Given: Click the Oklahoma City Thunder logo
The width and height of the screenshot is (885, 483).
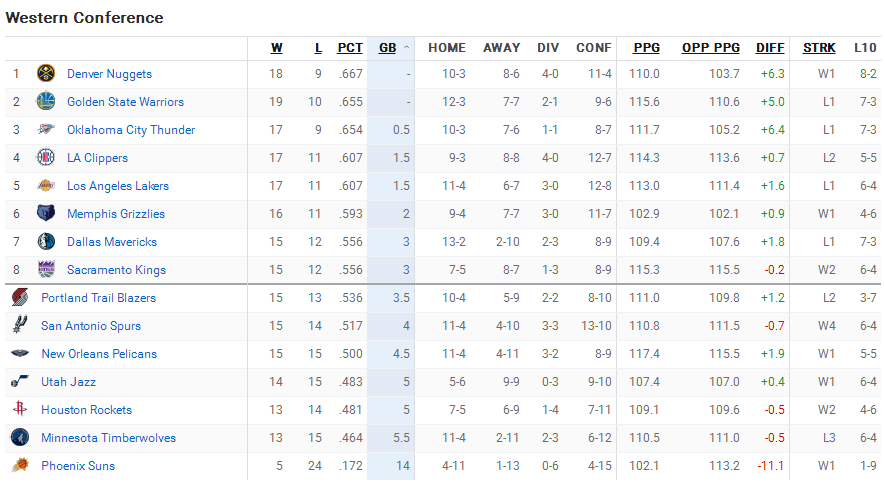Looking at the screenshot, I should coord(46,130).
